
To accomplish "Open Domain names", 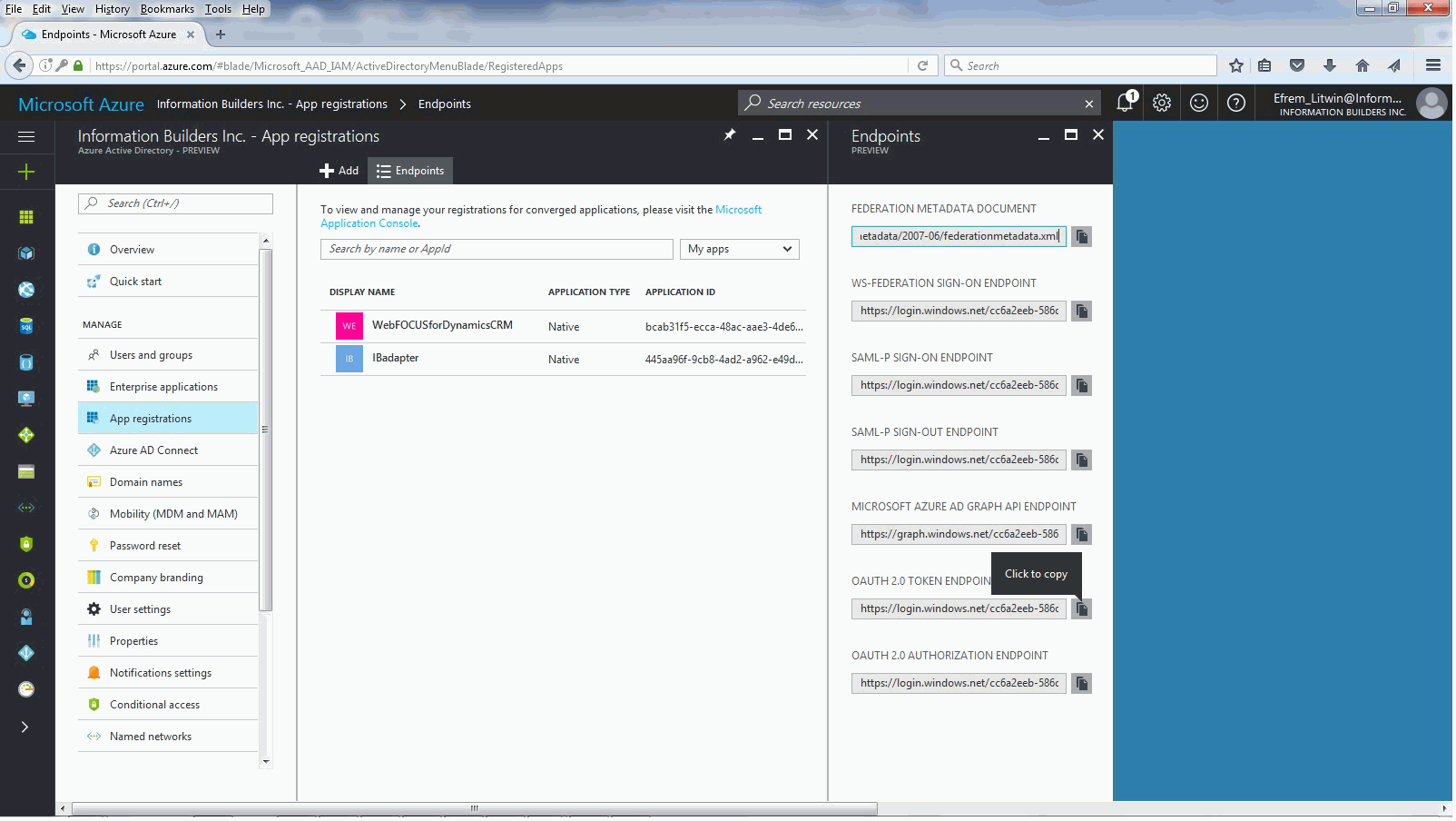I will click(168, 482).
